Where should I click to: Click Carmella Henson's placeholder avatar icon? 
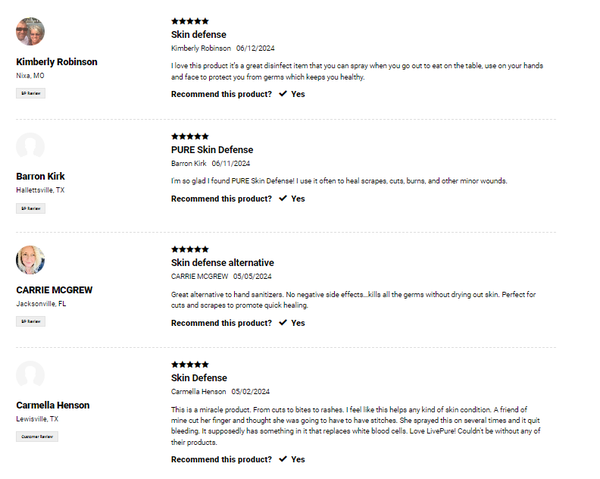[31, 375]
